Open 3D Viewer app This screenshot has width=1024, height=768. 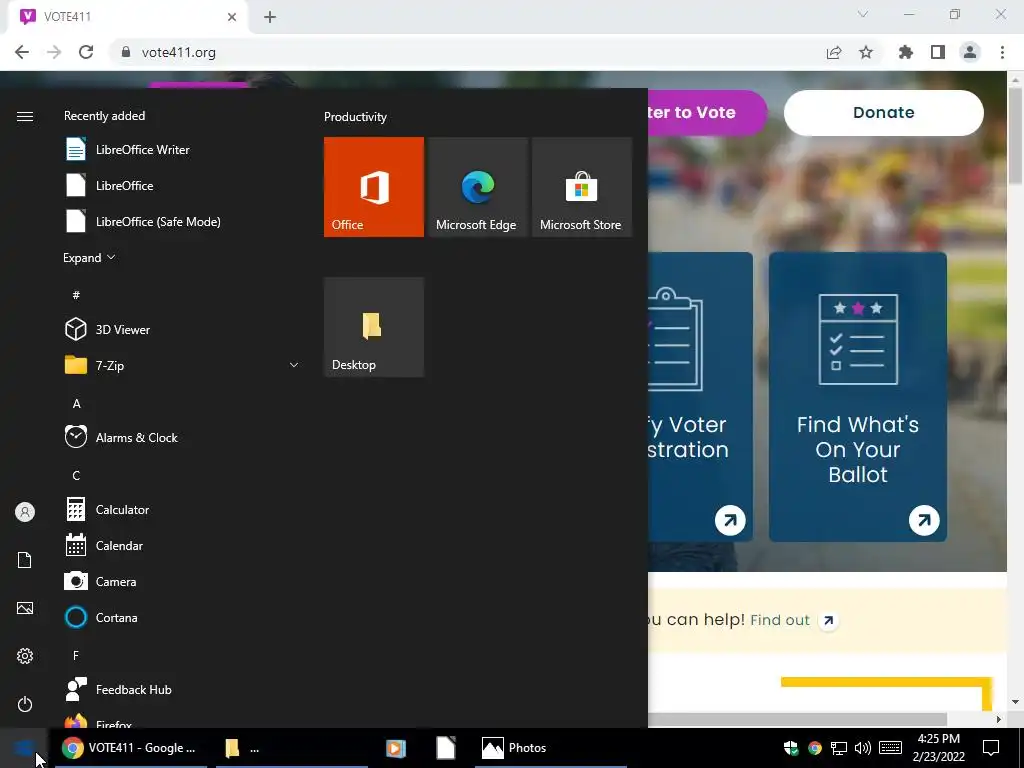pos(182,330)
